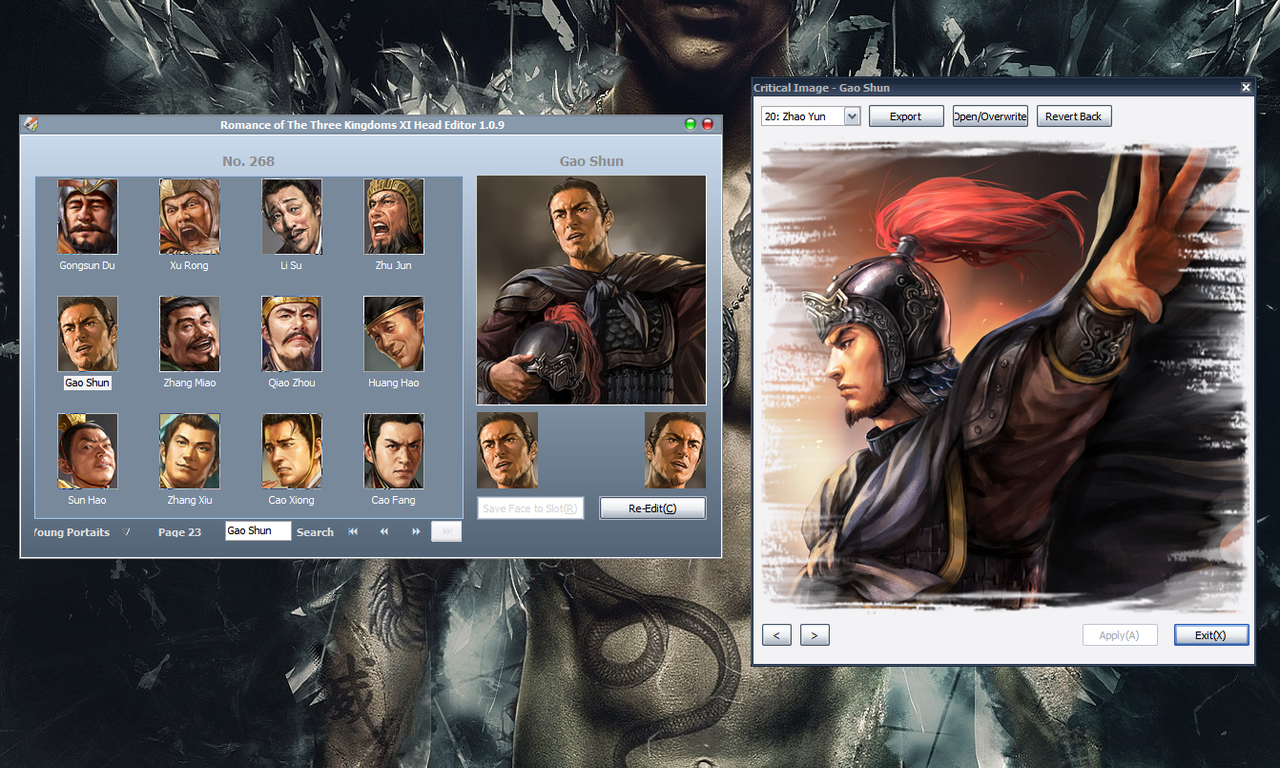1280x768 pixels.
Task: Open the 20: Zhao Yun combo box
Action: click(811, 116)
